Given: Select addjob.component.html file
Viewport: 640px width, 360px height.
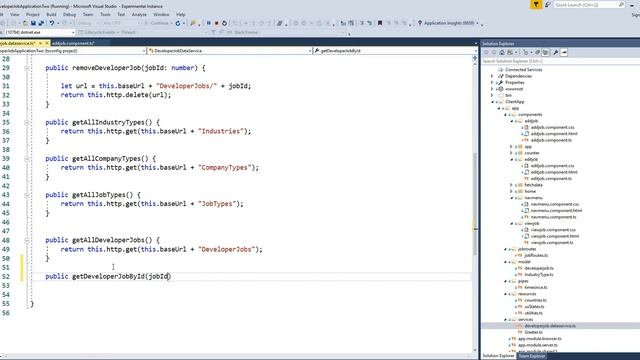Looking at the screenshot, I should click(554, 134).
